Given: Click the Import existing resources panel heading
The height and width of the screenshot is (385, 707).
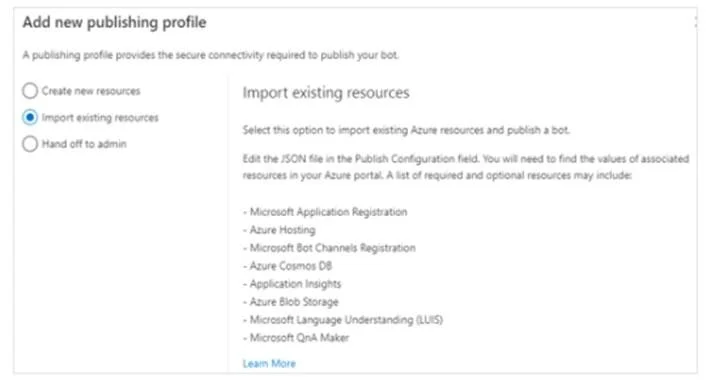Looking at the screenshot, I should coord(326,93).
